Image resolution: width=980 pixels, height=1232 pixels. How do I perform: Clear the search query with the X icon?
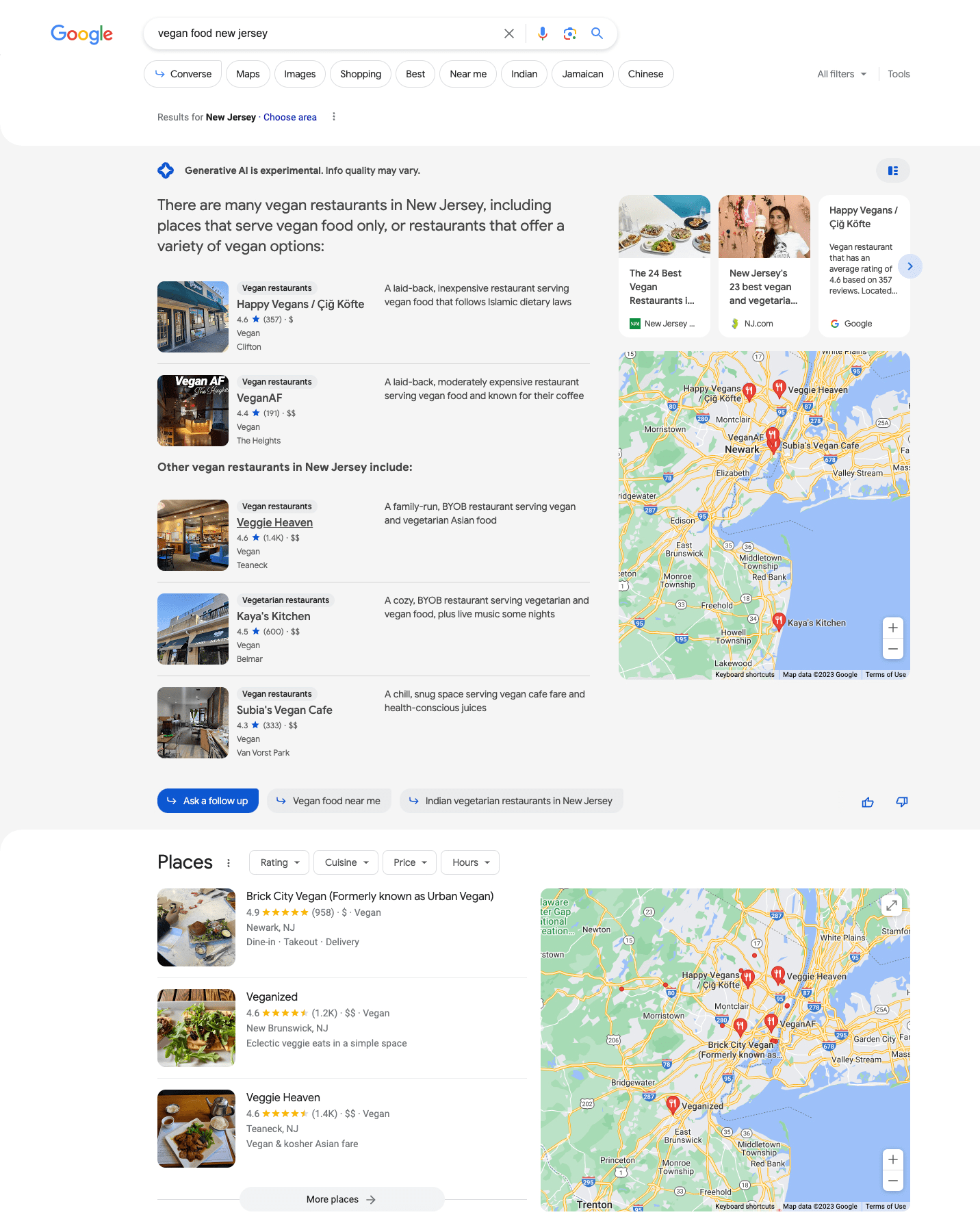(x=509, y=34)
